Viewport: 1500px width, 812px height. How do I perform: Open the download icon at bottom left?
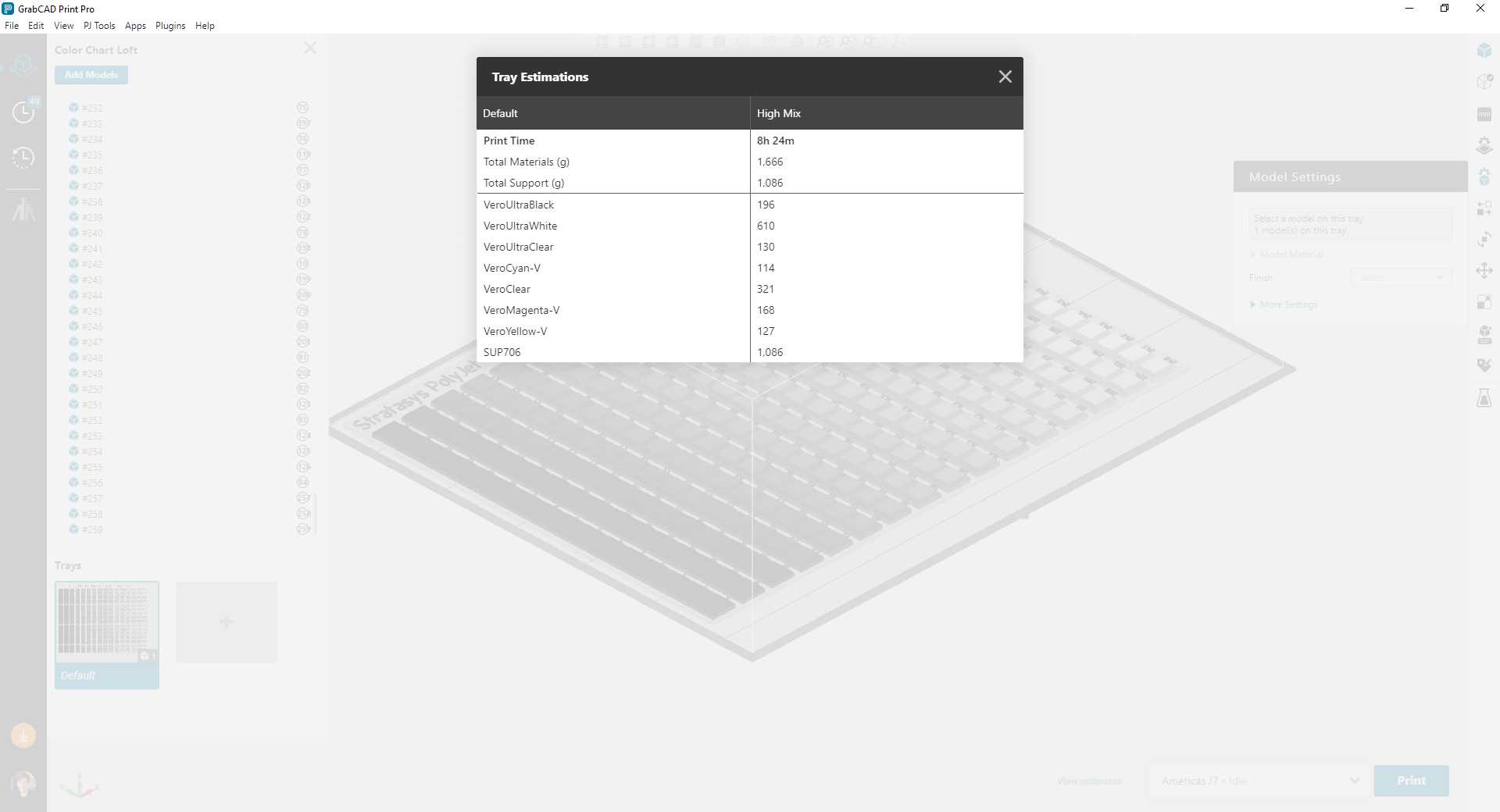(23, 735)
